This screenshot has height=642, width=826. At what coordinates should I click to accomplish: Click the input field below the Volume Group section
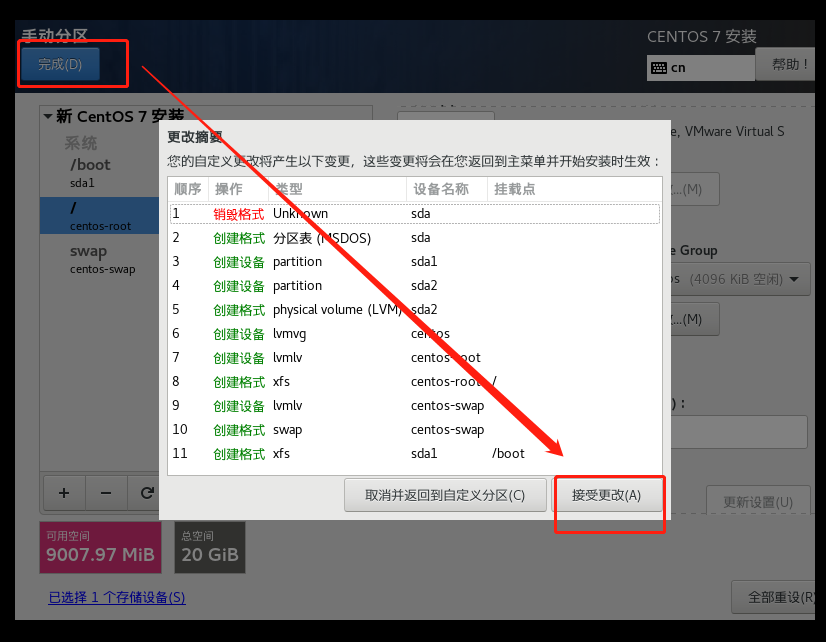point(739,432)
